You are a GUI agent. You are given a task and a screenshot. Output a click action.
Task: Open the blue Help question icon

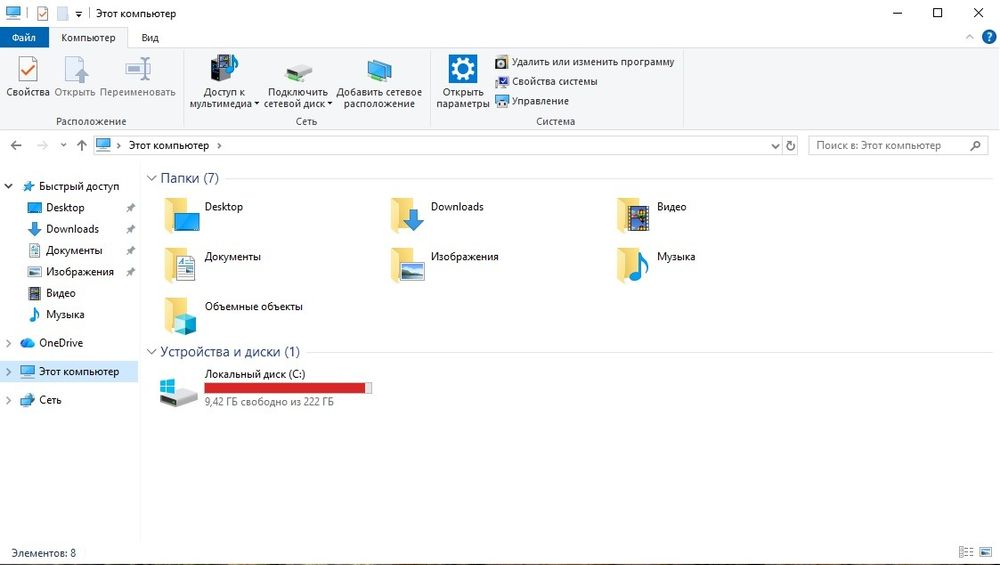click(x=988, y=38)
